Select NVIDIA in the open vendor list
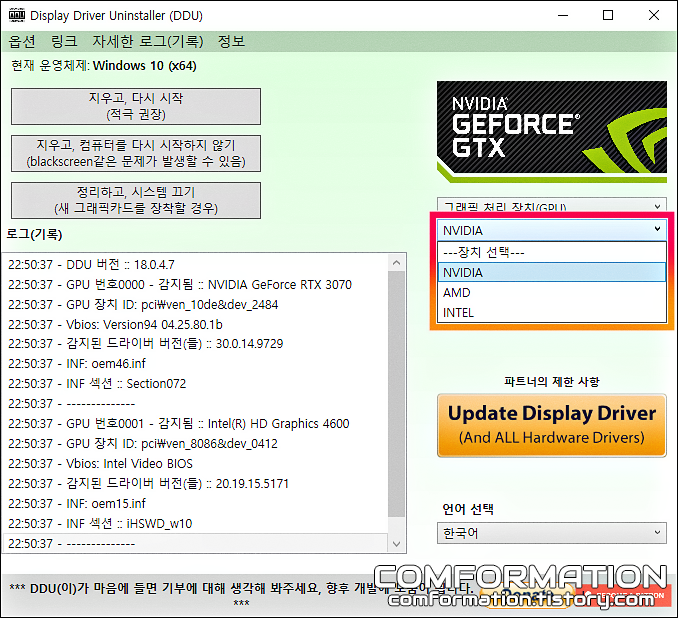The width and height of the screenshot is (678, 618). point(552,272)
